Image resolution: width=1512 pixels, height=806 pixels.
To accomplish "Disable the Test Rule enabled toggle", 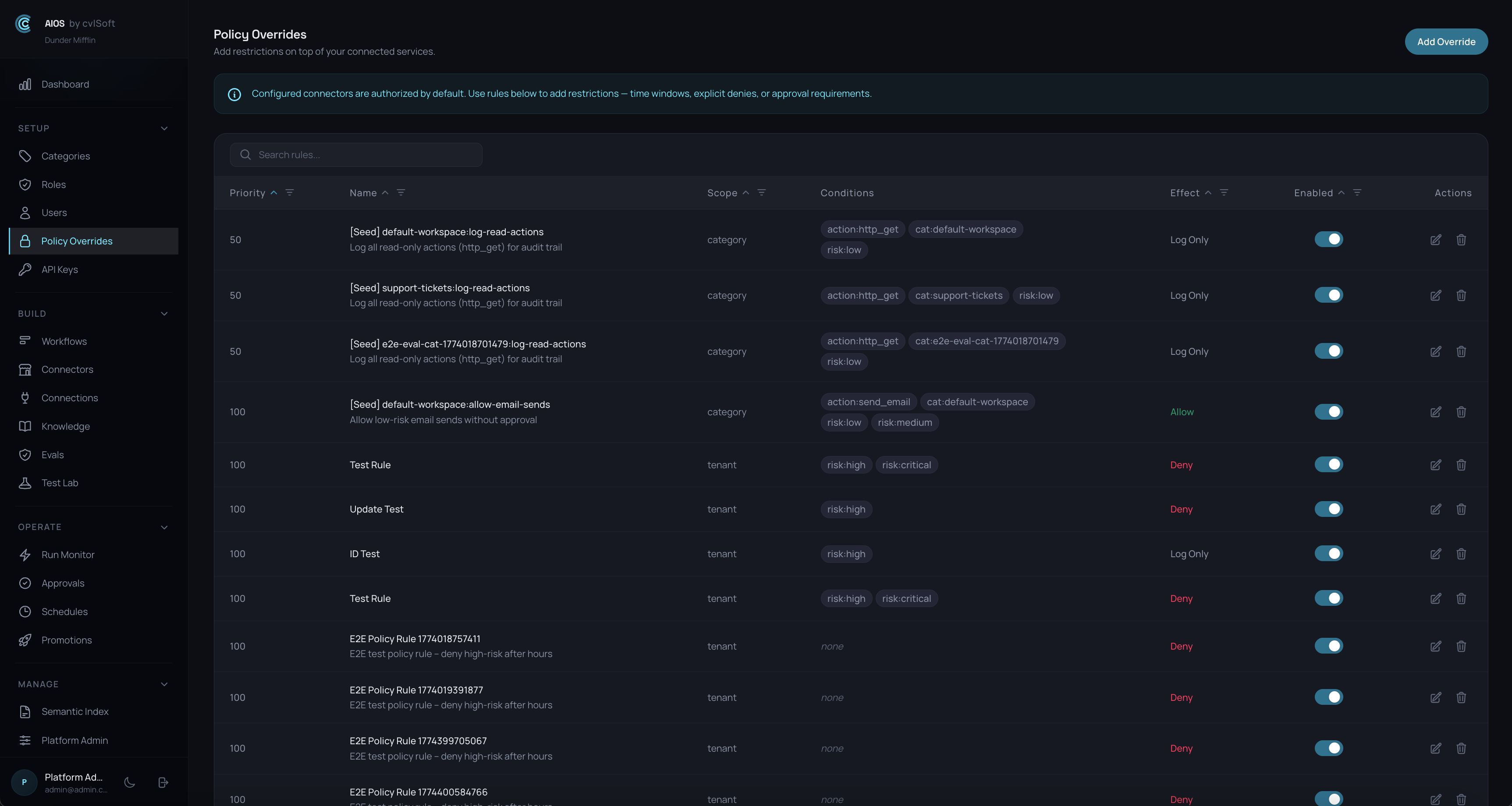I will (x=1329, y=464).
